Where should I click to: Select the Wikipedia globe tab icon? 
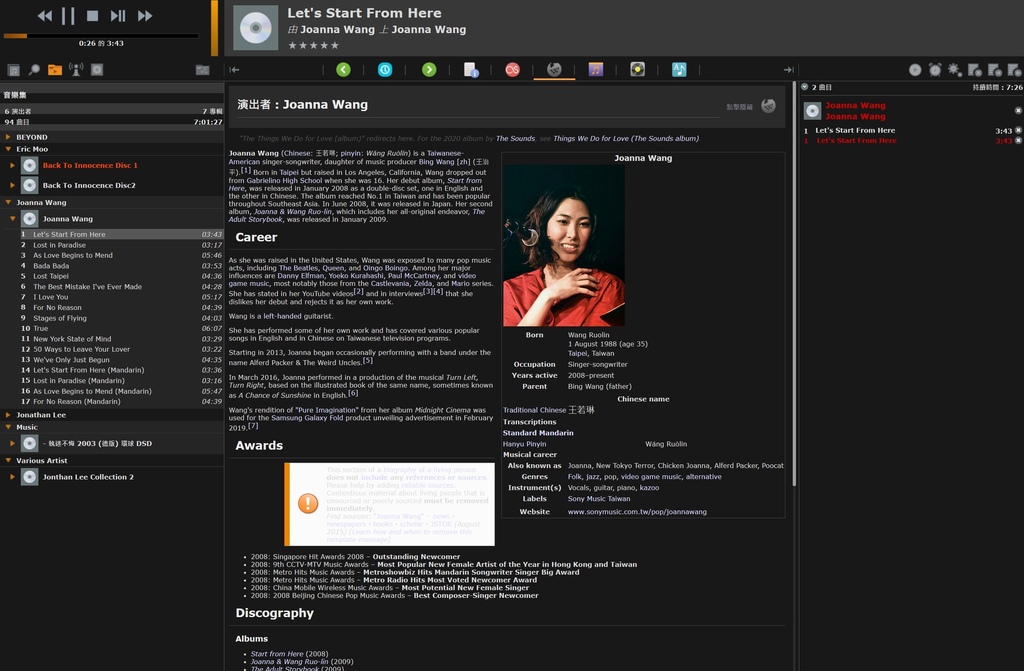(554, 69)
